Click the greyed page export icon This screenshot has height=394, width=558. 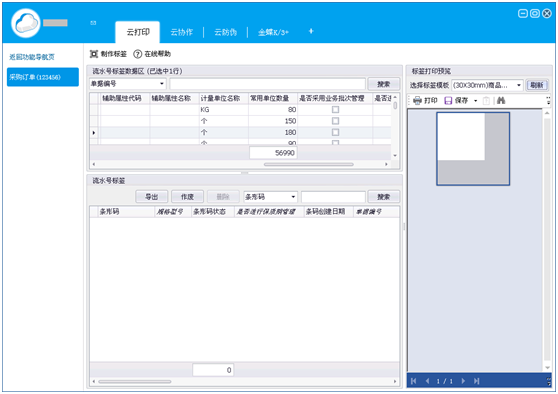pos(486,101)
